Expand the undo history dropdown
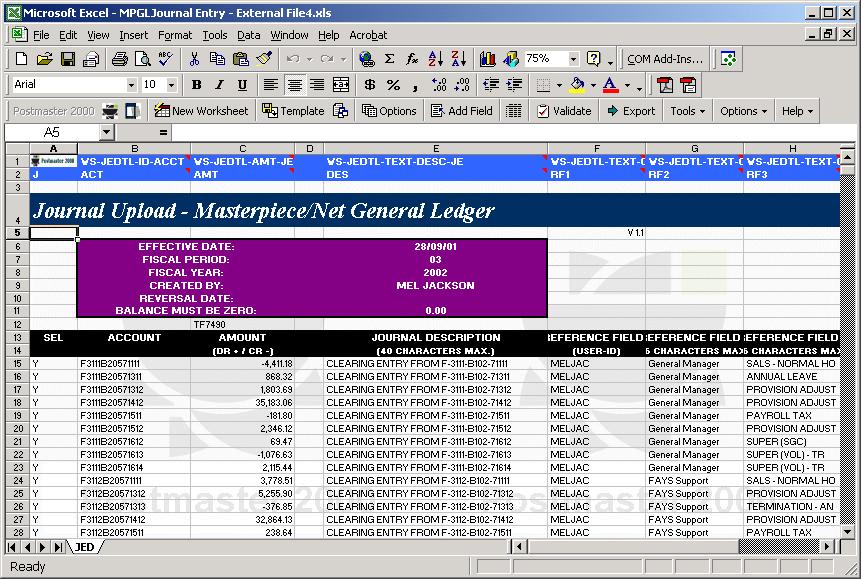 point(309,59)
